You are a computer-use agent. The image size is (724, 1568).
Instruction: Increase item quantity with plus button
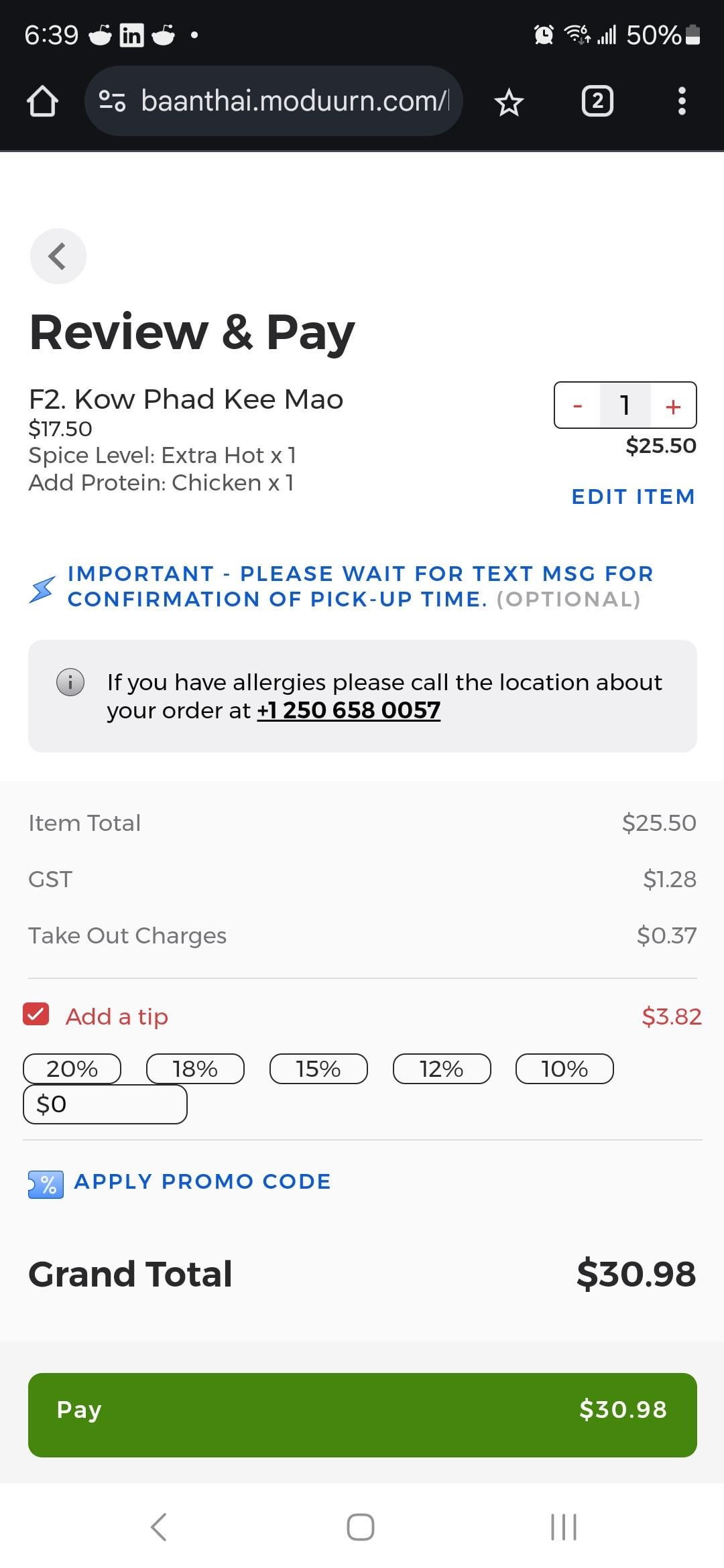tap(673, 406)
